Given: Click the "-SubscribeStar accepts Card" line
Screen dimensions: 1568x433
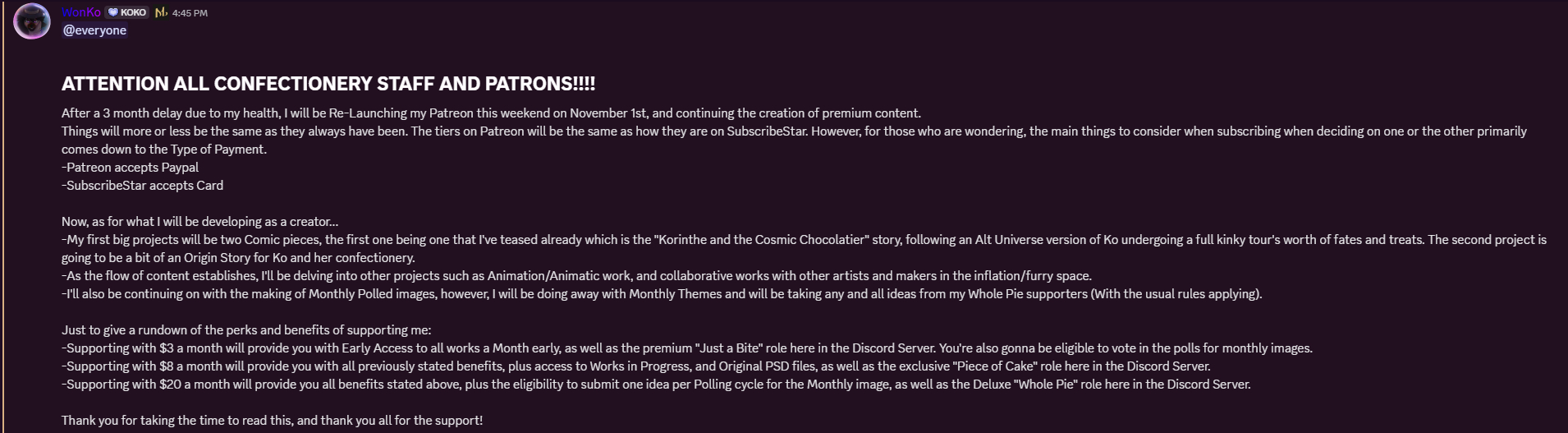Looking at the screenshot, I should point(142,186).
